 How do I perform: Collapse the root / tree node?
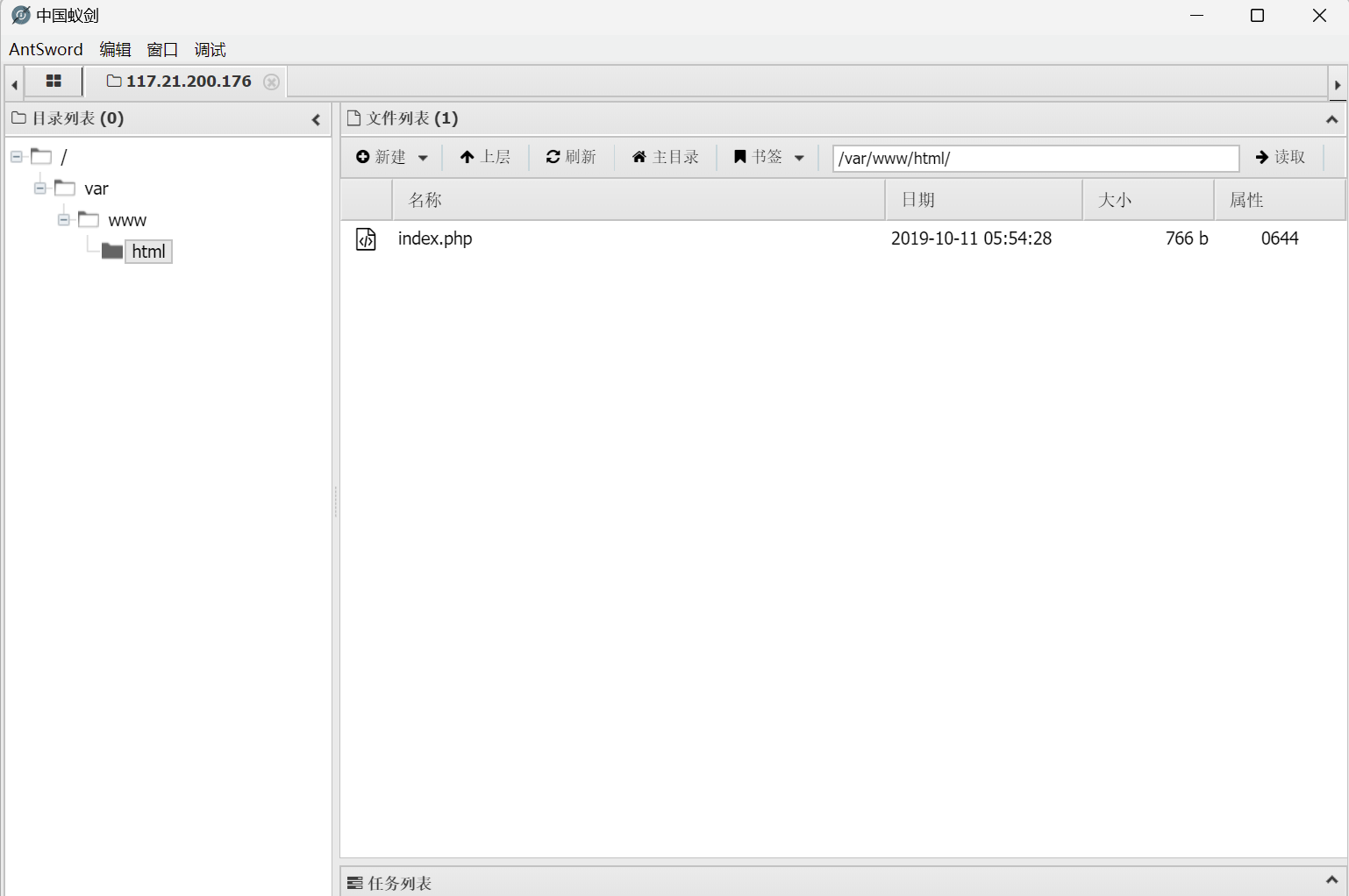pyautogui.click(x=17, y=157)
